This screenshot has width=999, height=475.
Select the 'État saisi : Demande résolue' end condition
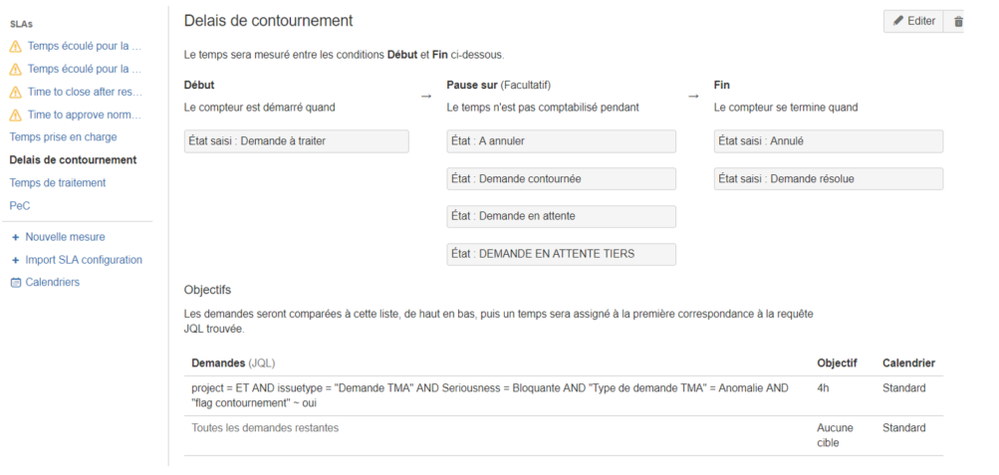click(x=828, y=179)
